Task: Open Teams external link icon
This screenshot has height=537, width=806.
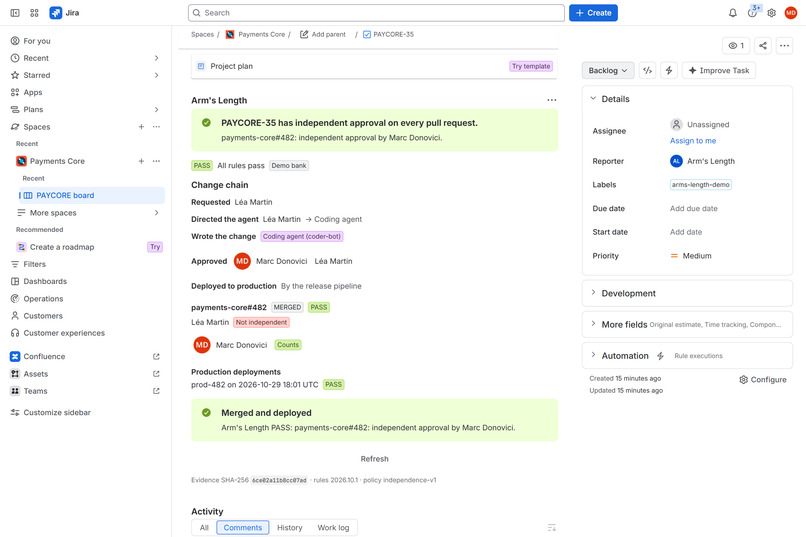Action: (x=156, y=391)
